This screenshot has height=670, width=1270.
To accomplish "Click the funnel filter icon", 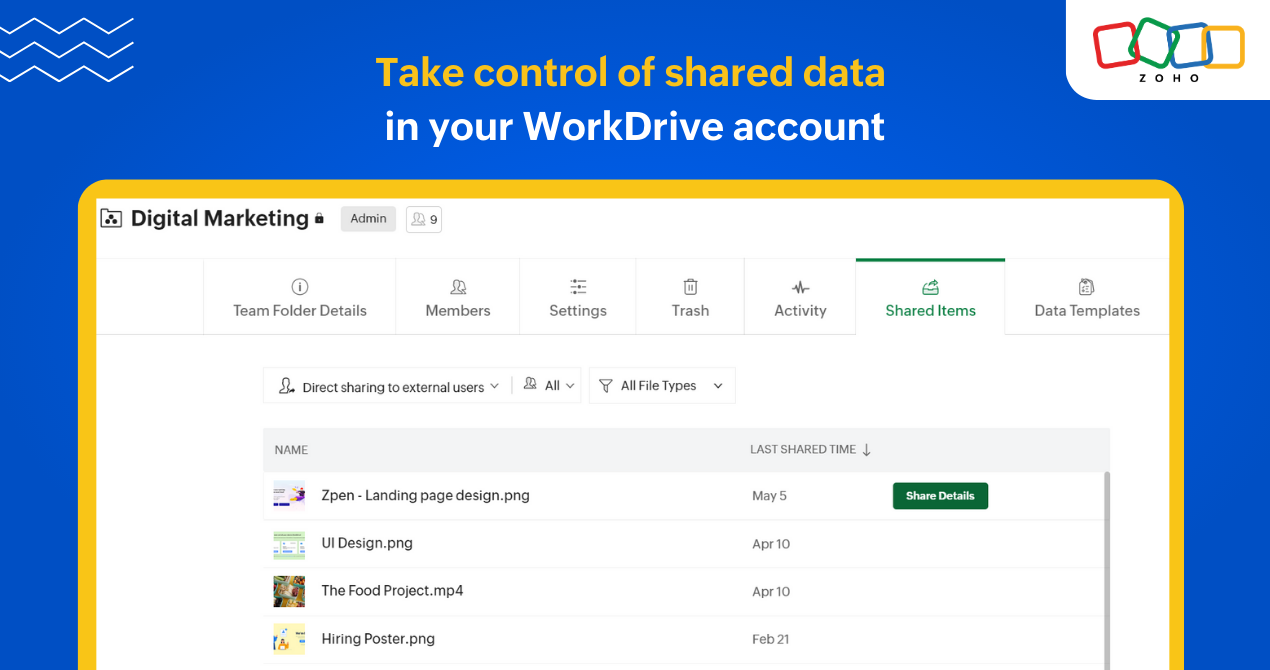I will [606, 386].
